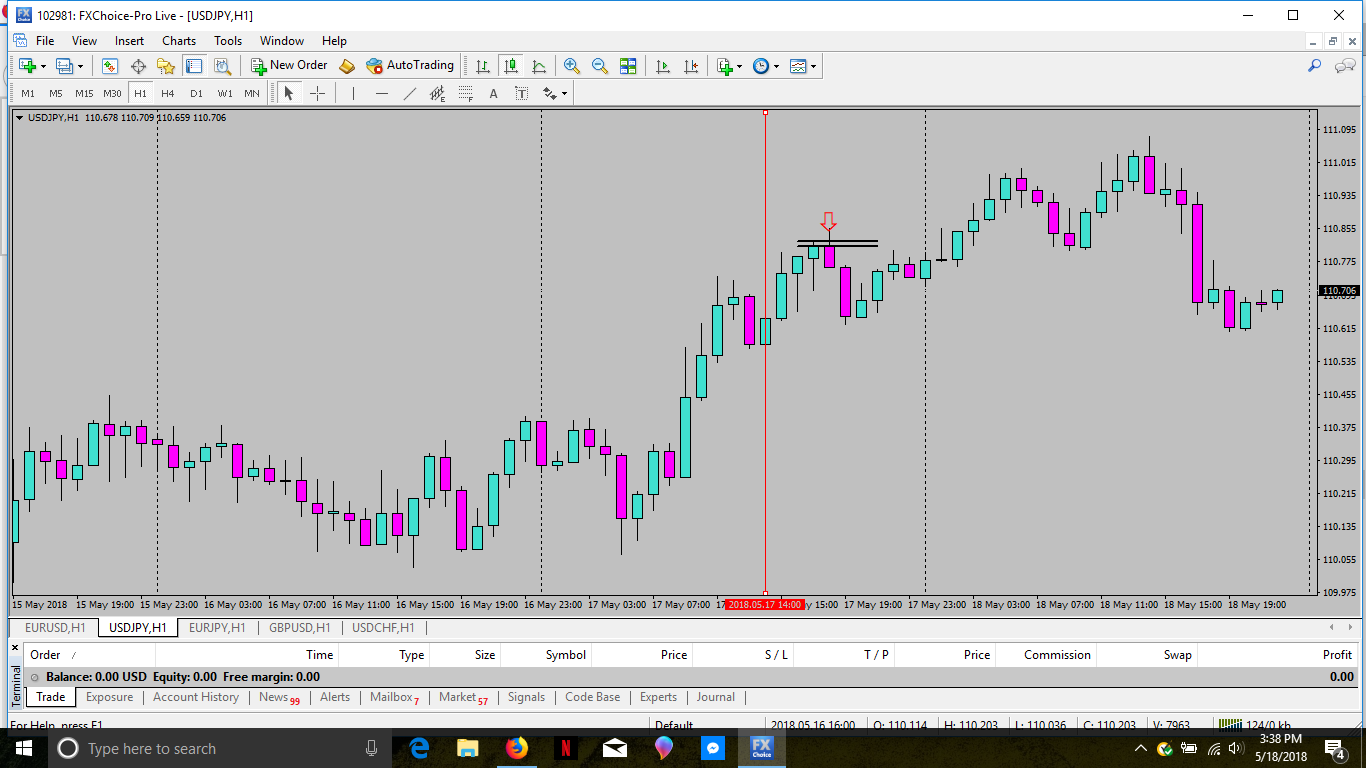Click the Zoom Out magnifier icon
Screen dimensions: 1366x768
coord(600,66)
